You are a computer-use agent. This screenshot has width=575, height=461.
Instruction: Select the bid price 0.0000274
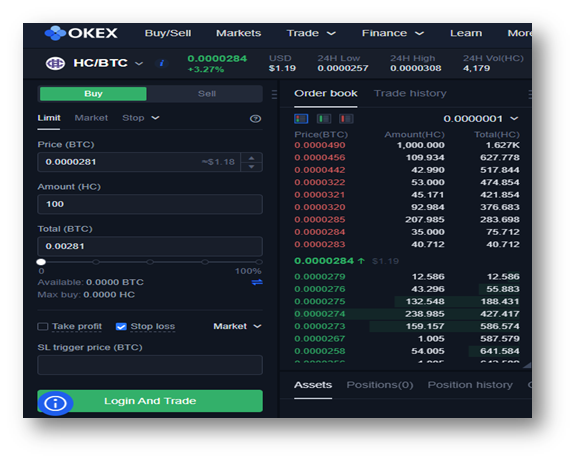point(320,314)
